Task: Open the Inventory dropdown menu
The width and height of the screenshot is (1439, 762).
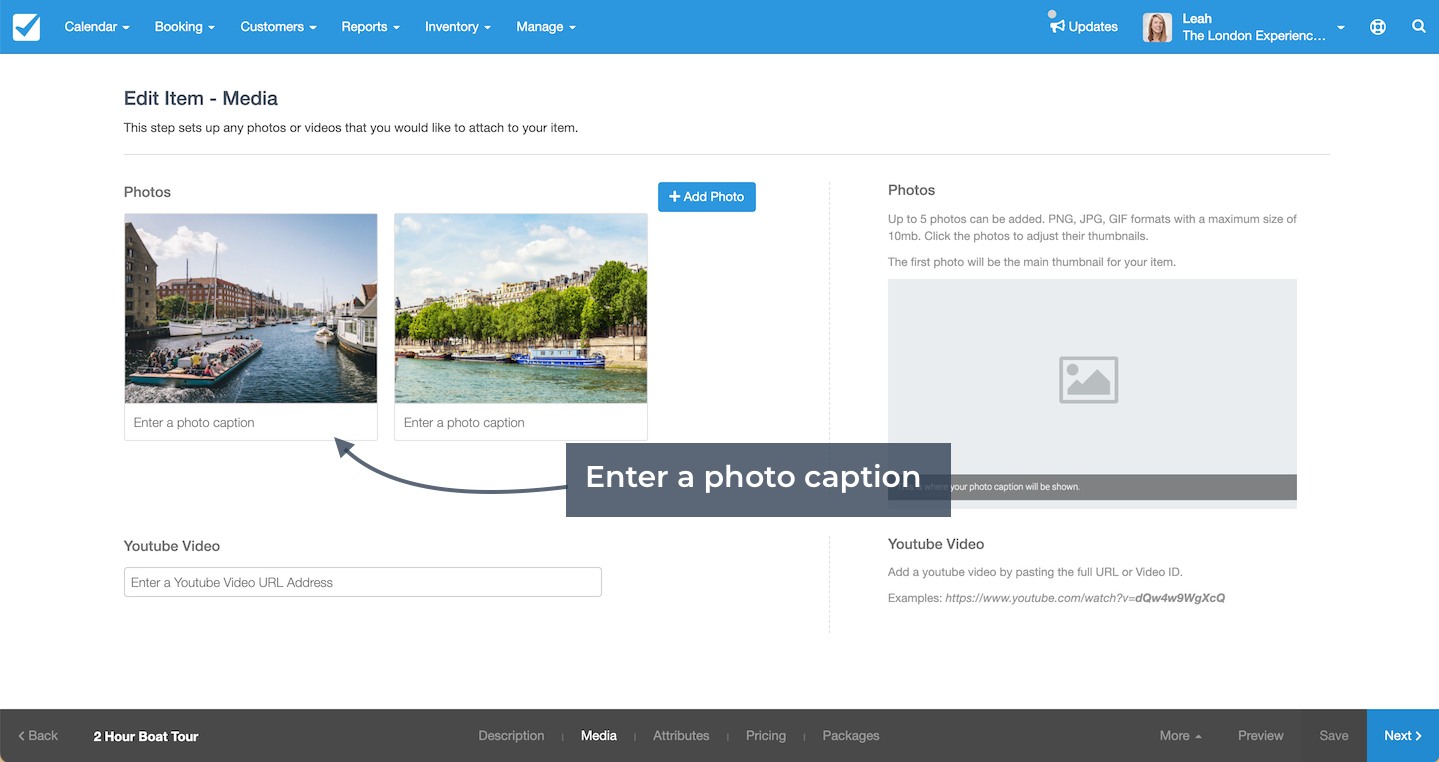Action: pos(457,27)
